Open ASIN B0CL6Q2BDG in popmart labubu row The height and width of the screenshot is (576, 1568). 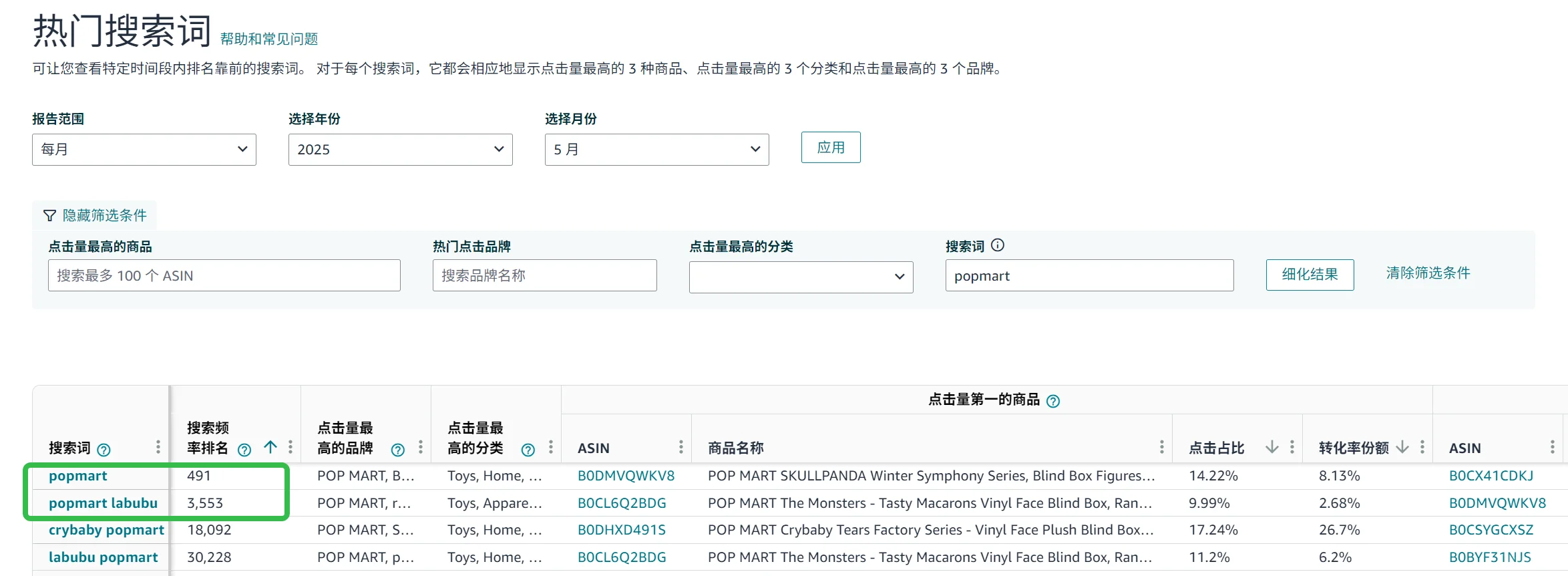[x=622, y=503]
